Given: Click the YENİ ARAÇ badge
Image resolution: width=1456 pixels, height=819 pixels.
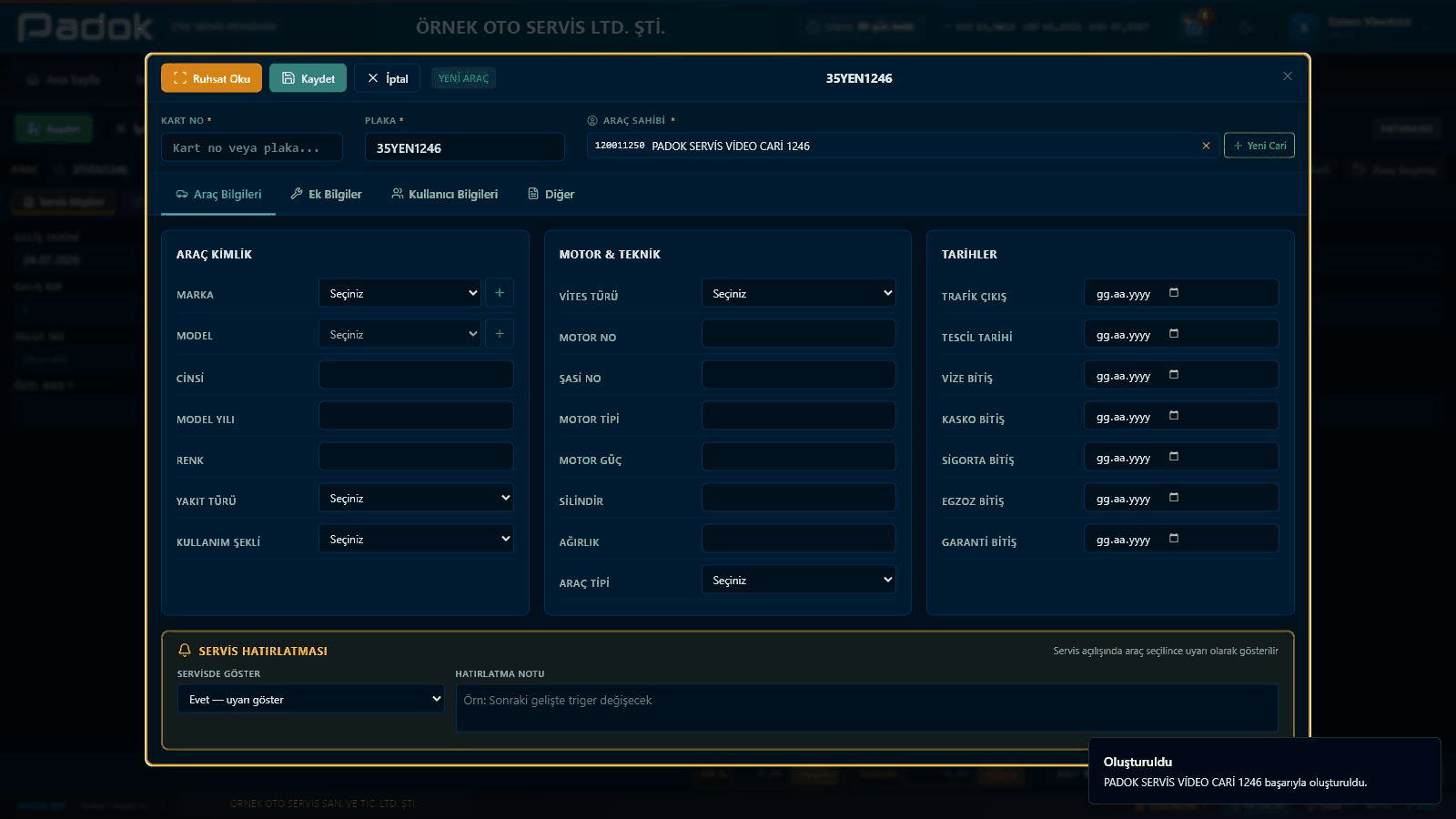Looking at the screenshot, I should pos(463,78).
